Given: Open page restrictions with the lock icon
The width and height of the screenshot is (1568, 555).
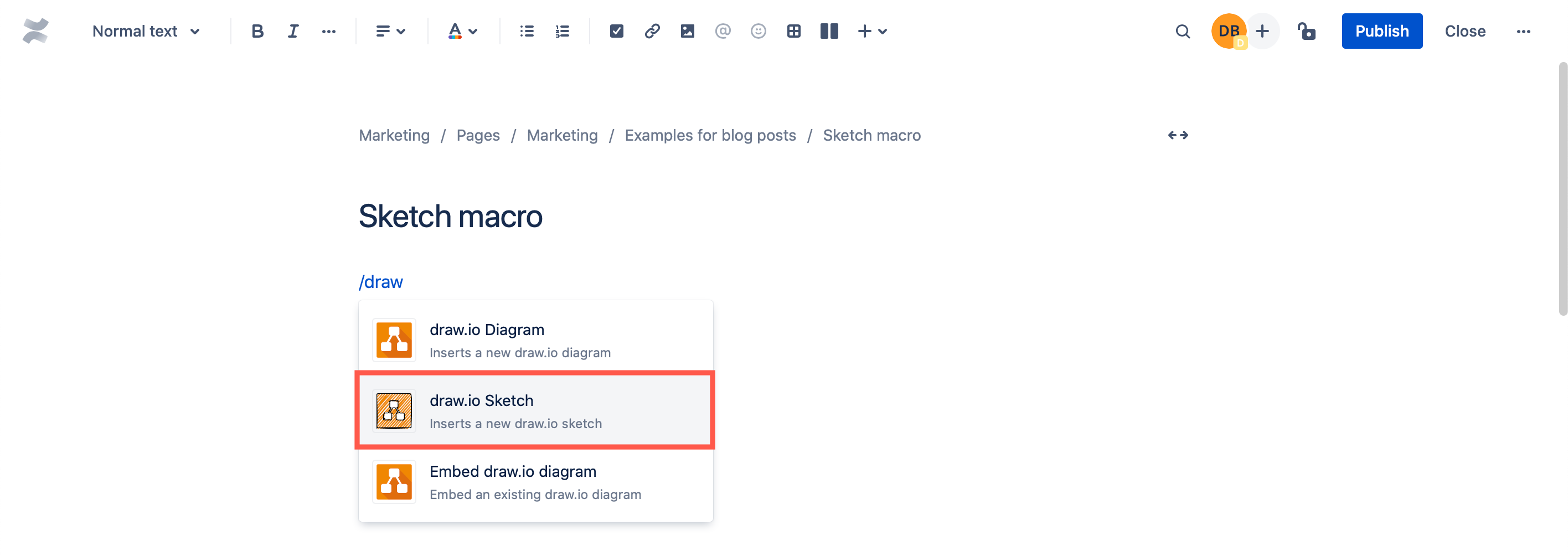Looking at the screenshot, I should (1307, 31).
